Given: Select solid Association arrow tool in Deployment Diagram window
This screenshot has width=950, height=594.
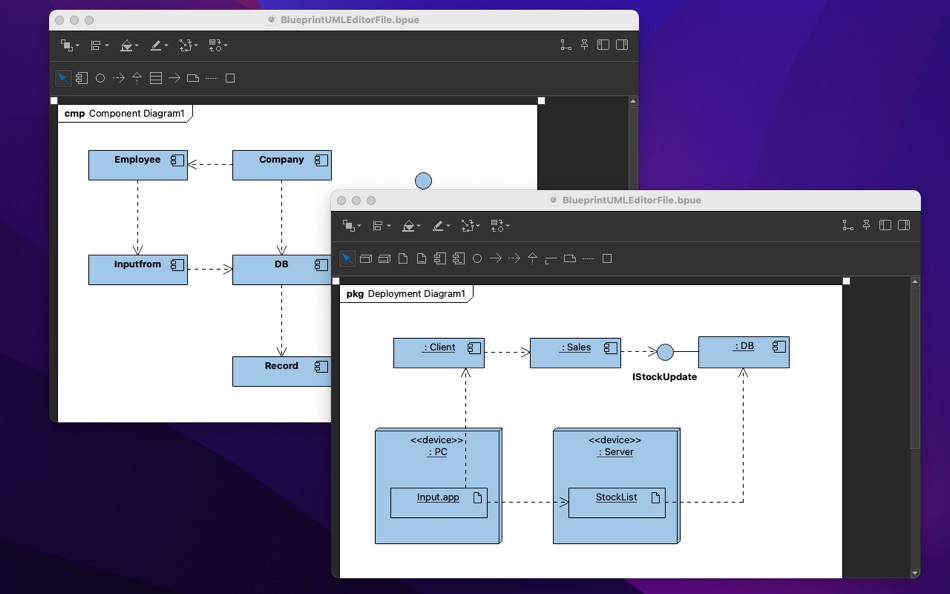Looking at the screenshot, I should [496, 259].
